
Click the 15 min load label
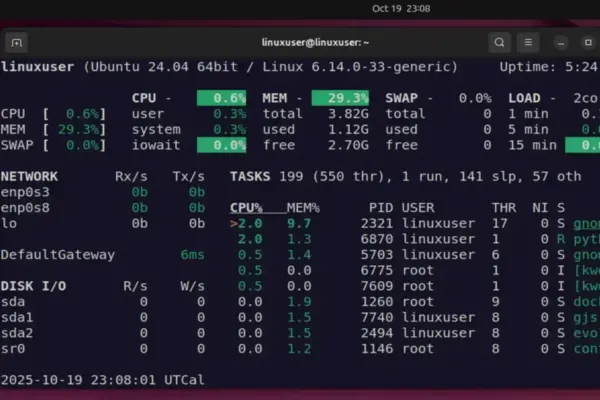pos(532,145)
